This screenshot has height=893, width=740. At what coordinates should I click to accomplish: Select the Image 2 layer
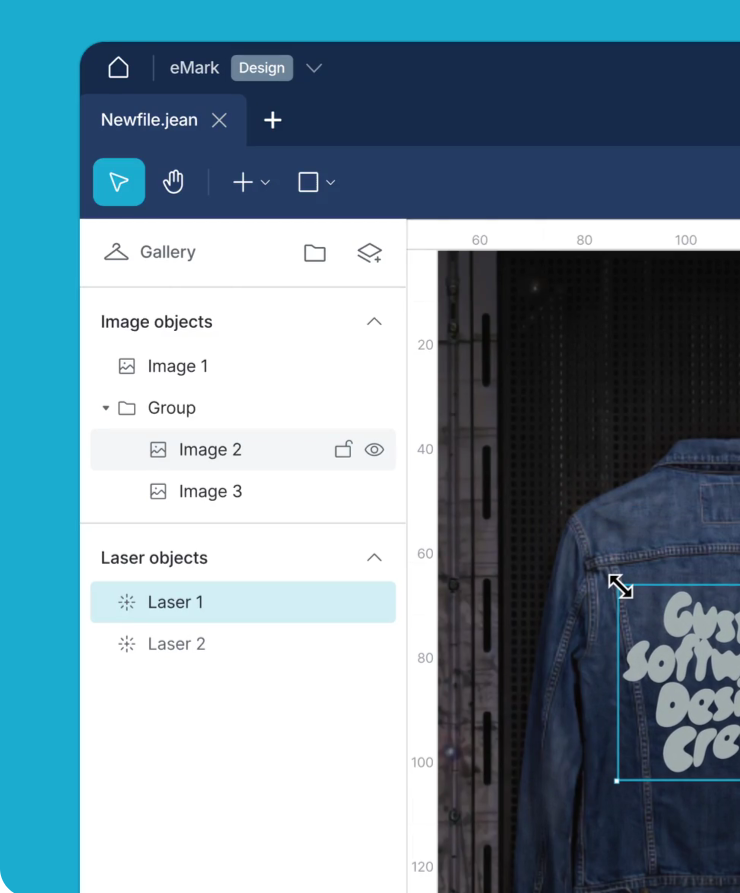click(243, 449)
